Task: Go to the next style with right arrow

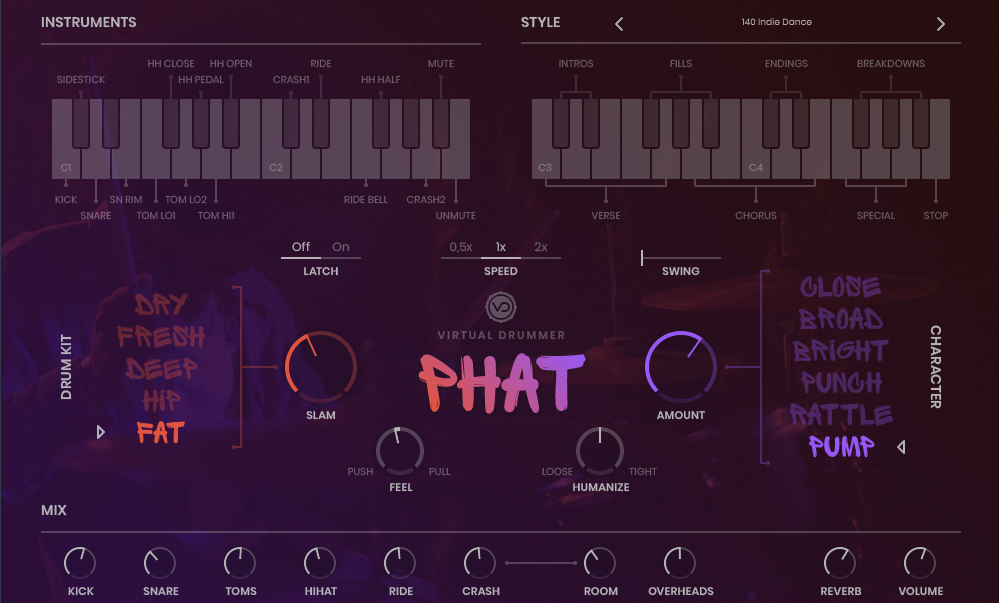Action: point(940,24)
